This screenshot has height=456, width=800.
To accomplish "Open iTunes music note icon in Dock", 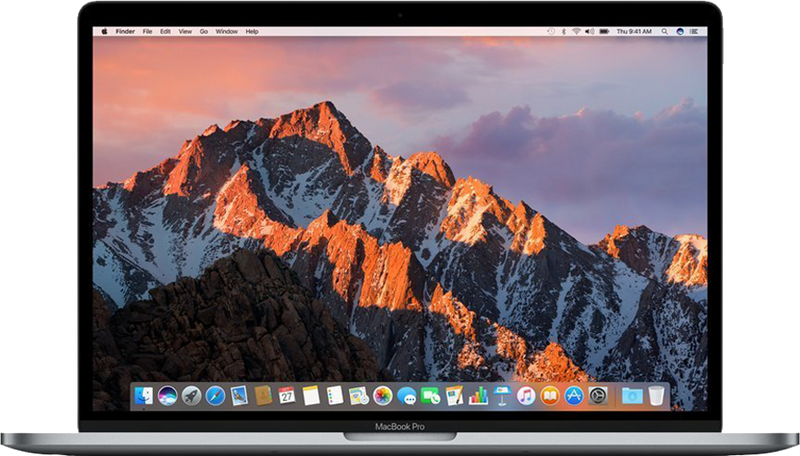I will pyautogui.click(x=526, y=395).
